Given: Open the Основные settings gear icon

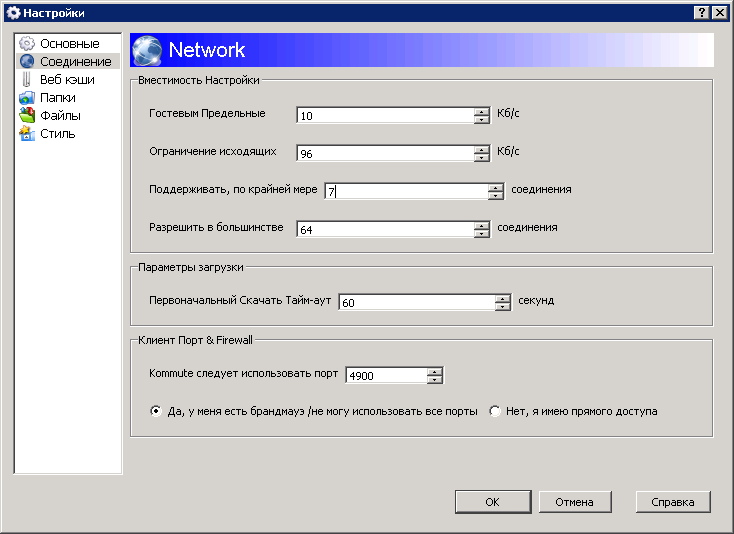Looking at the screenshot, I should [27, 44].
